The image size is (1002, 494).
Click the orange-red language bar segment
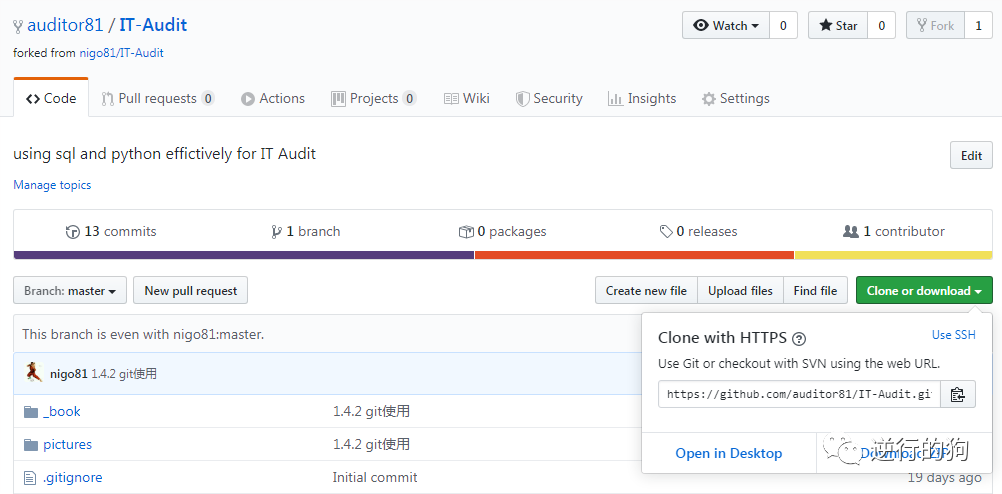[x=635, y=255]
